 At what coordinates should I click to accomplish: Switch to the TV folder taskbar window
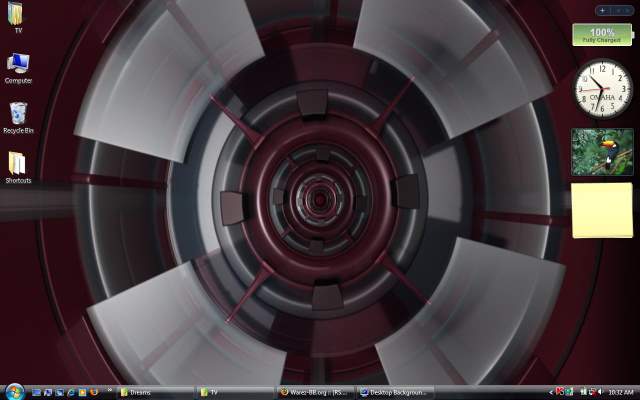234,393
